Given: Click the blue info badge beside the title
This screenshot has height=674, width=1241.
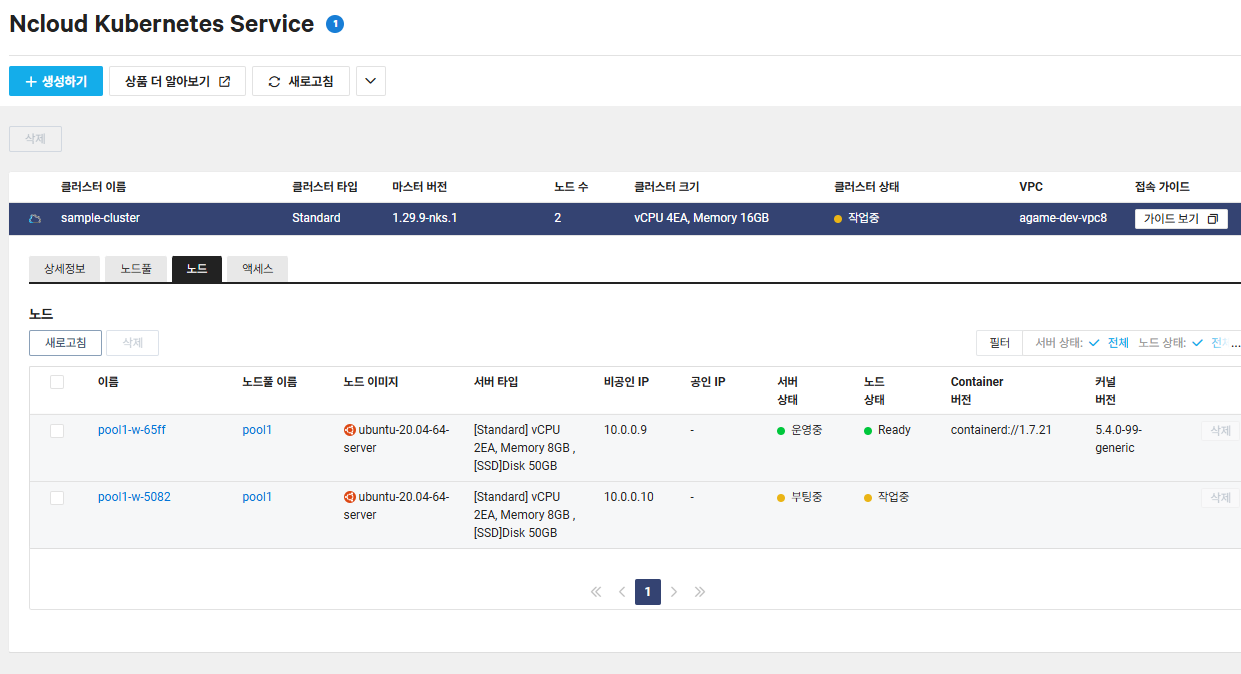Looking at the screenshot, I should click(335, 24).
